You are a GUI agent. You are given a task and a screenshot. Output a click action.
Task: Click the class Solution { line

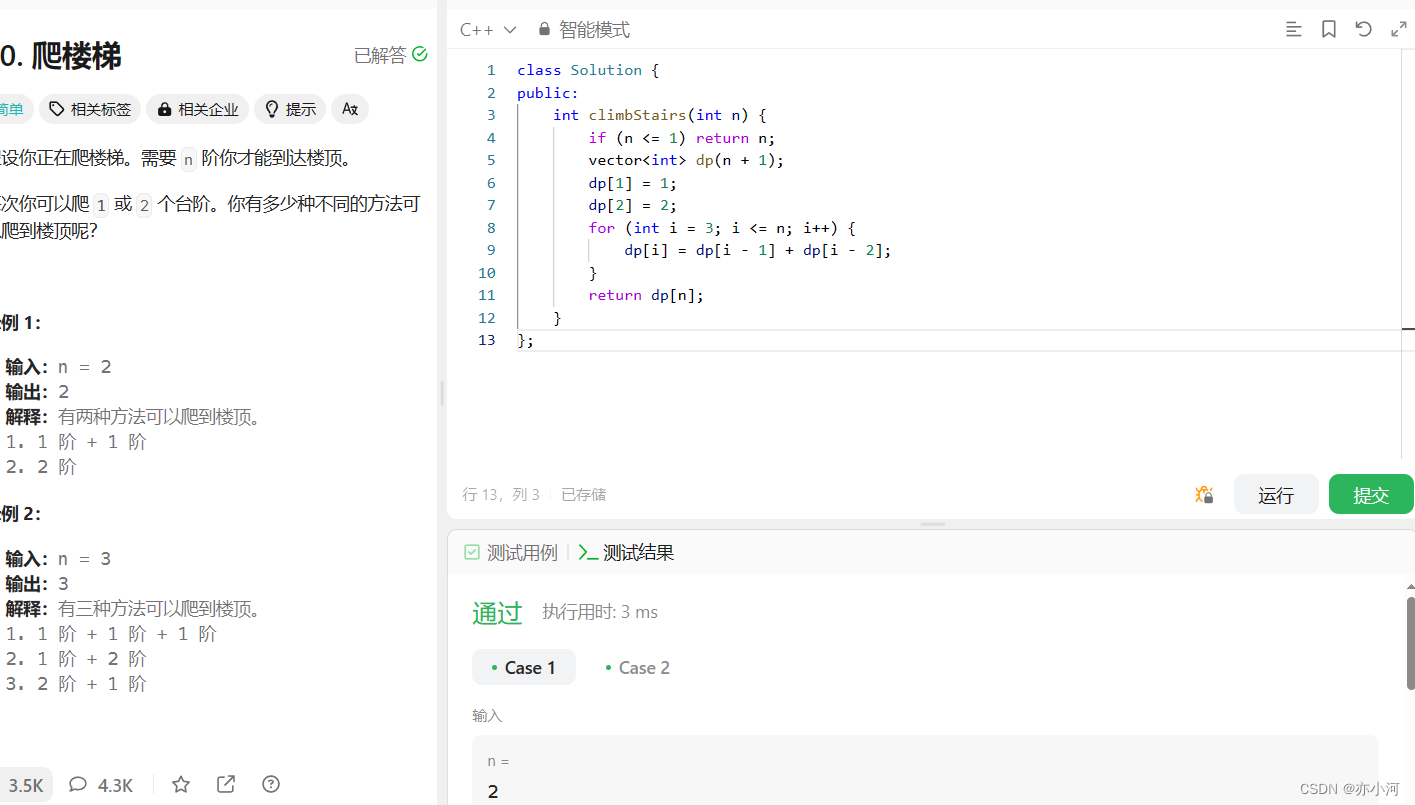point(588,70)
